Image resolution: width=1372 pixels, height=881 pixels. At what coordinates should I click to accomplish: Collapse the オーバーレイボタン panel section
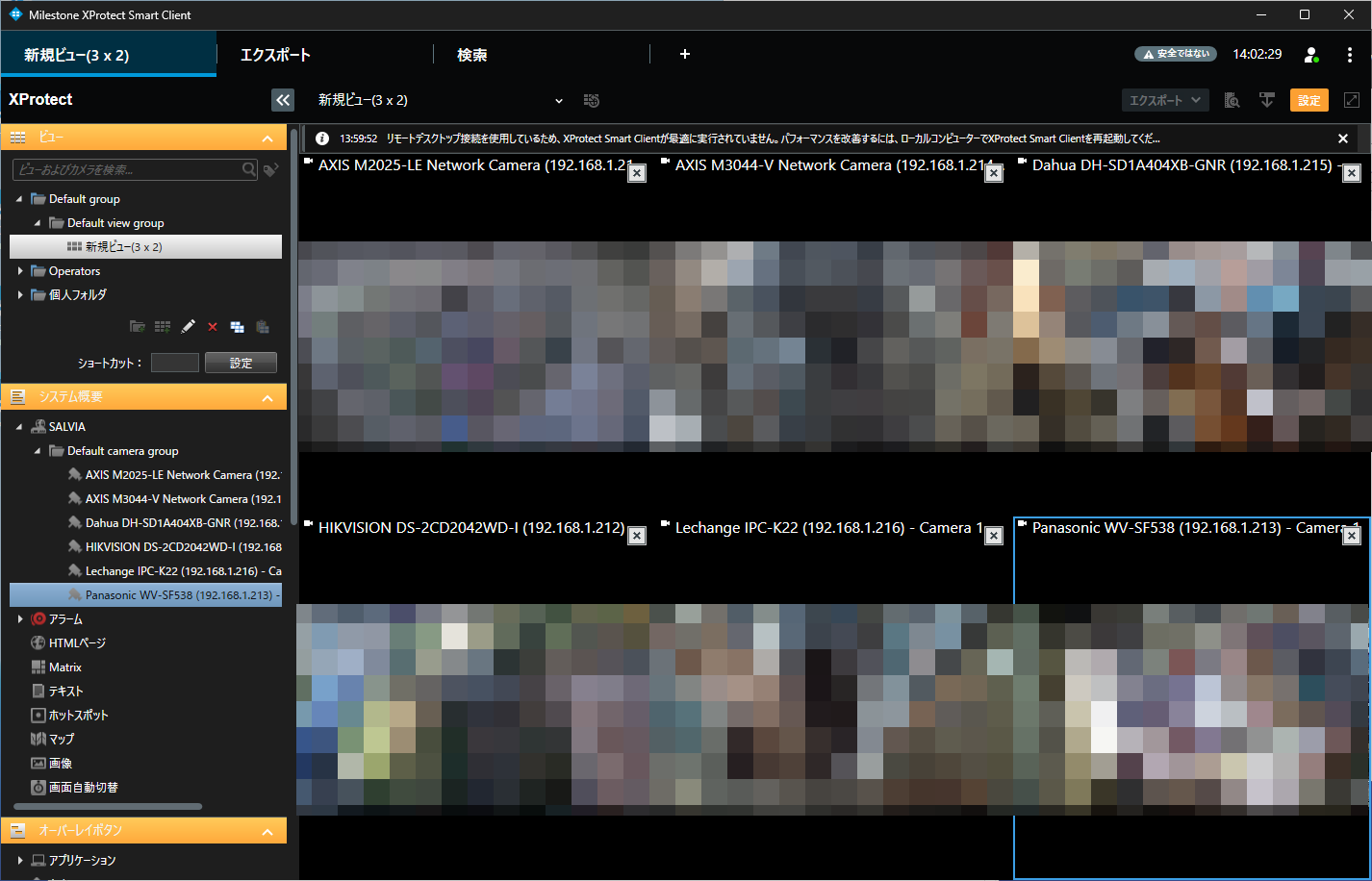click(267, 831)
